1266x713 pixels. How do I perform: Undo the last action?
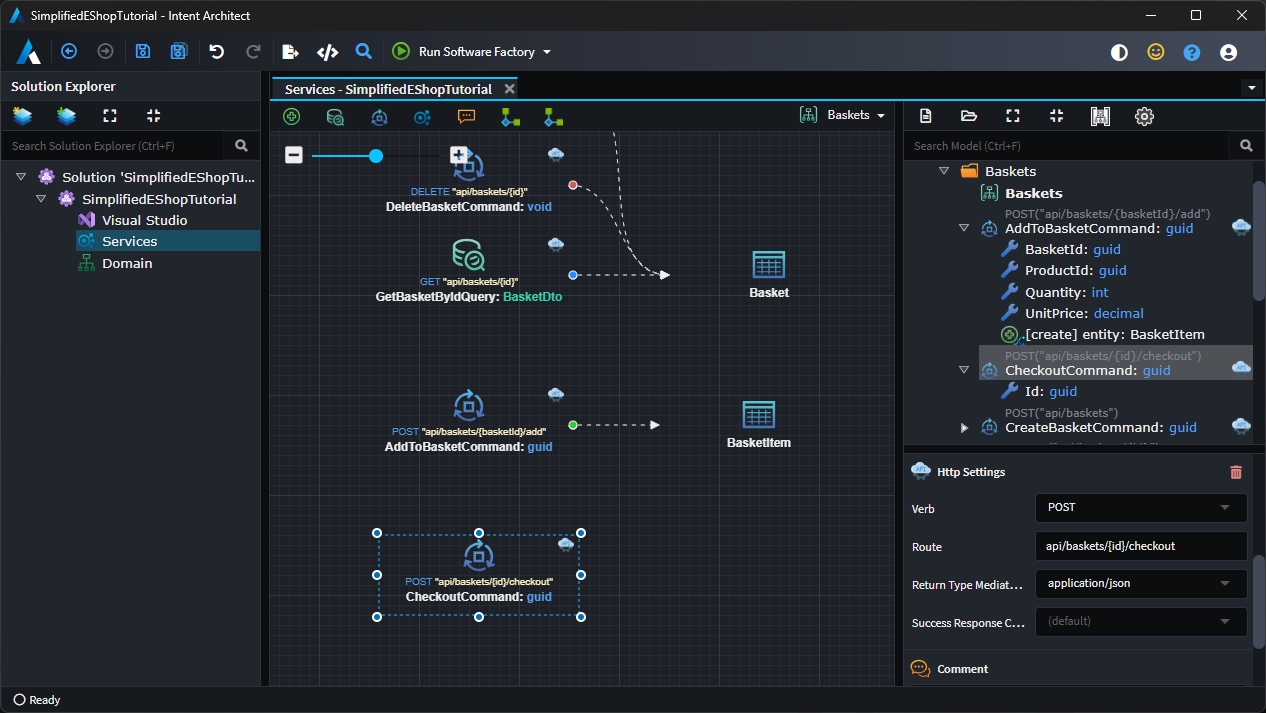tap(216, 52)
